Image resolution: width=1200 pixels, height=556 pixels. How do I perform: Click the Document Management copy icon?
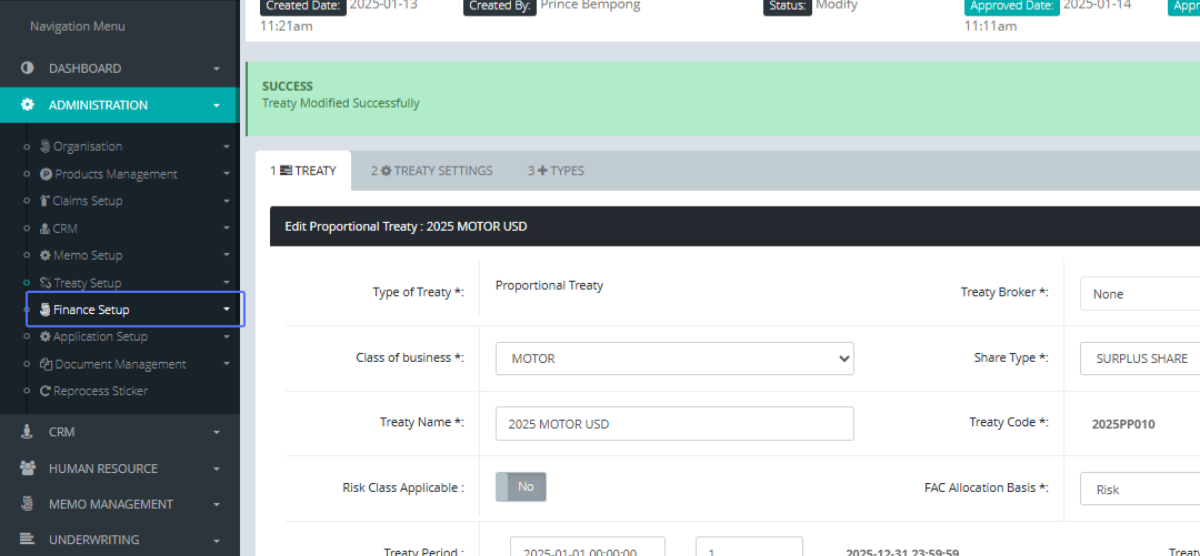(45, 364)
